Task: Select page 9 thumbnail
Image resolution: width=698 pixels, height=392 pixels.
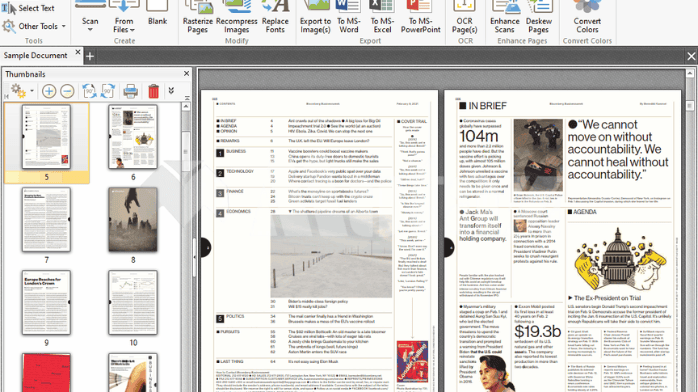Action: tap(46, 303)
